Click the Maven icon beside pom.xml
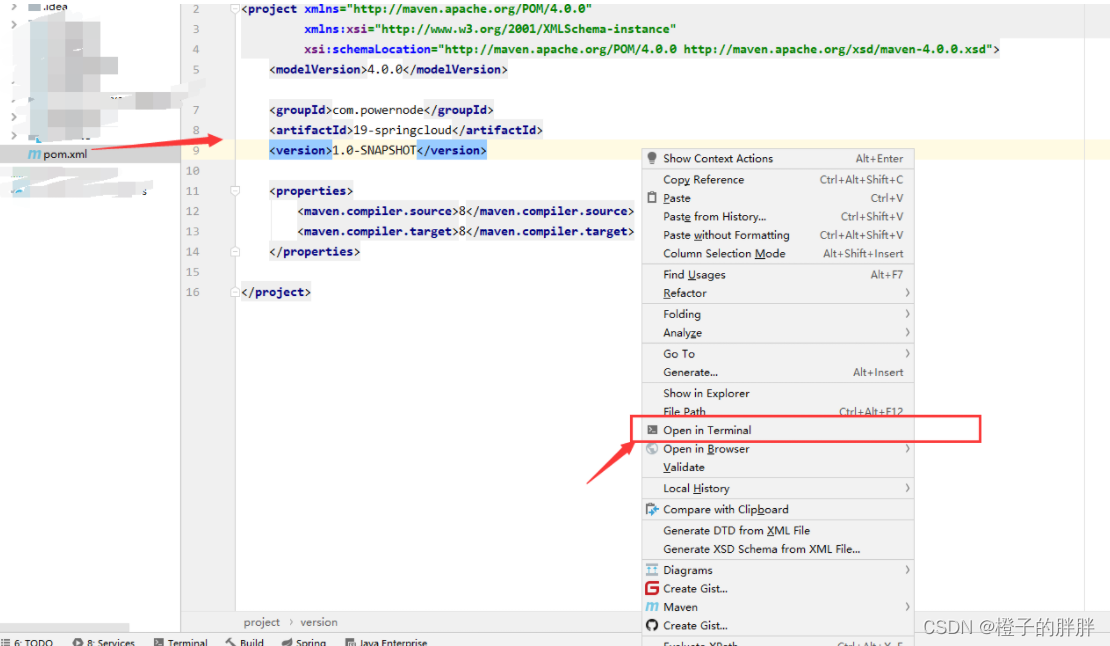Image resolution: width=1110 pixels, height=646 pixels. tap(34, 154)
